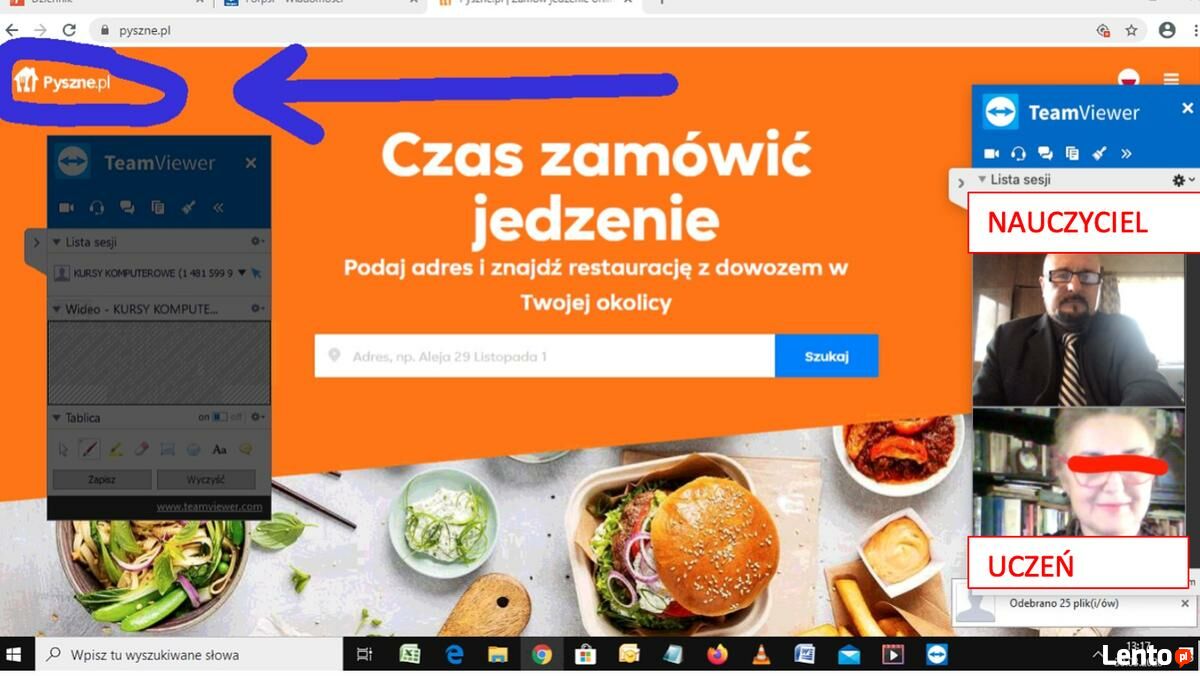Collapse the Tablica section triangle
1200x676 pixels.
click(57, 417)
